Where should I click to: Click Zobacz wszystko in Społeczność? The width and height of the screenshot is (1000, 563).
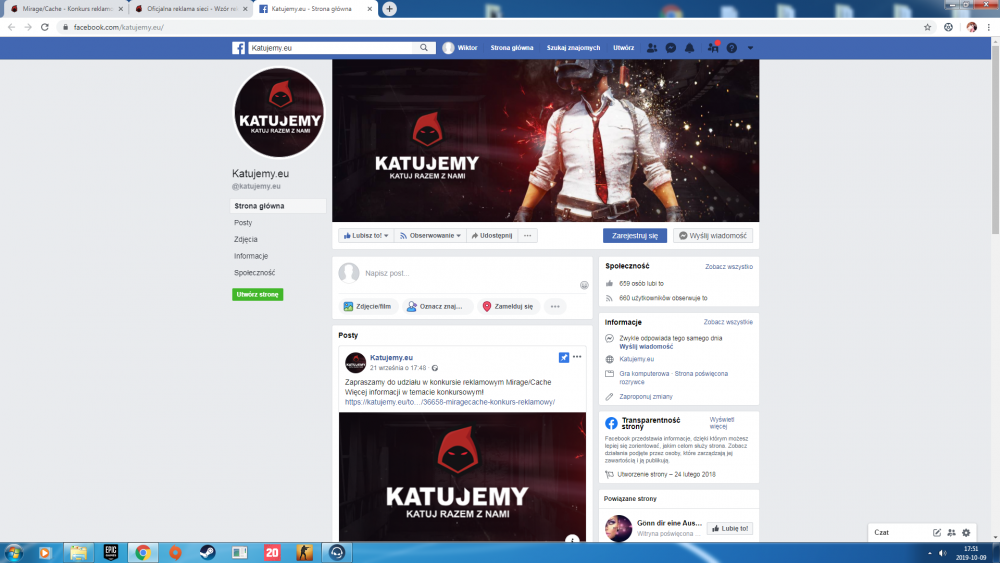click(728, 267)
